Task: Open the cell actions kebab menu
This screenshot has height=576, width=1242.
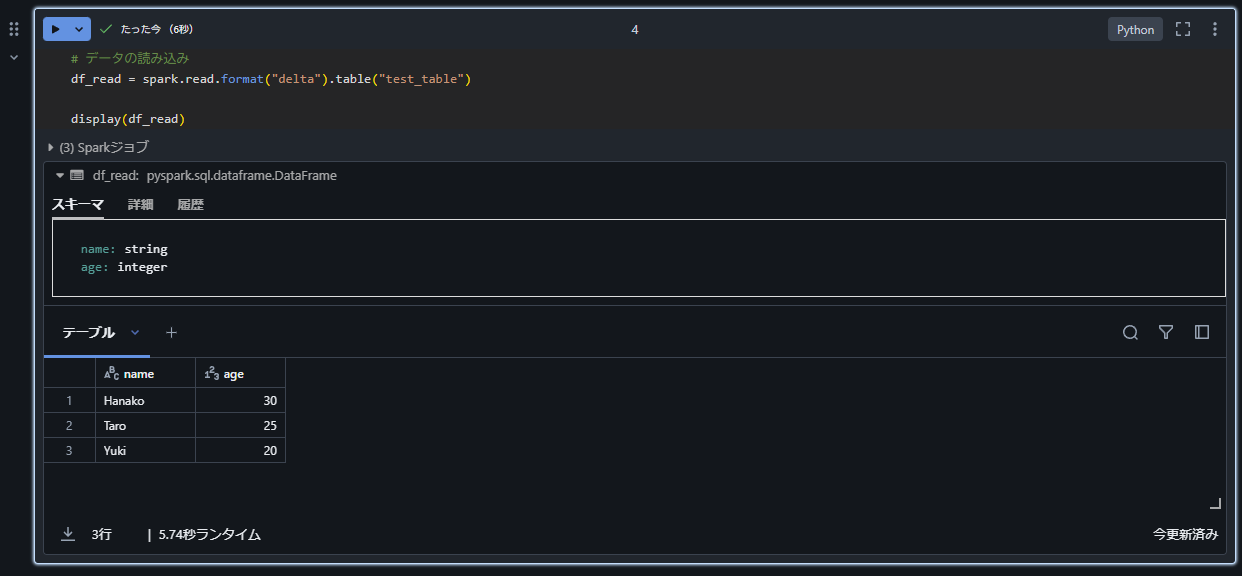Action: pyautogui.click(x=1215, y=29)
